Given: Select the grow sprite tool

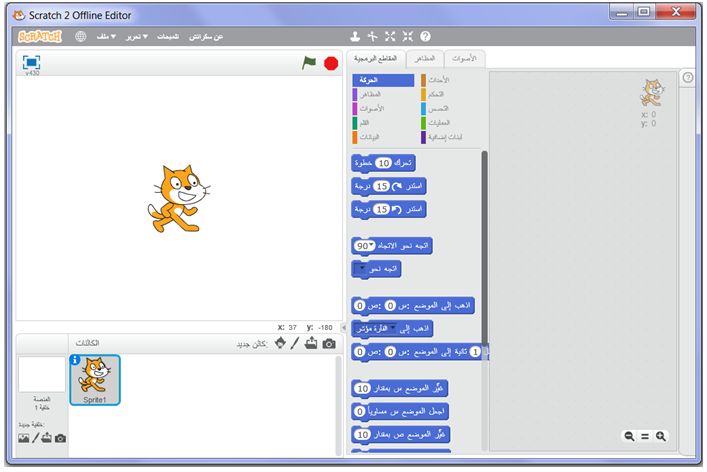Looking at the screenshot, I should [390, 37].
